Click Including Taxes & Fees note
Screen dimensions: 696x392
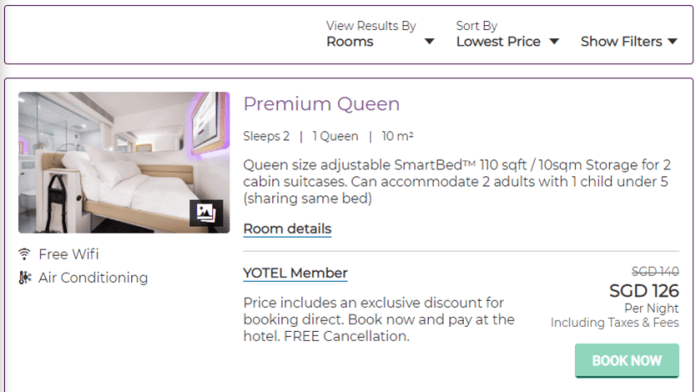click(615, 323)
